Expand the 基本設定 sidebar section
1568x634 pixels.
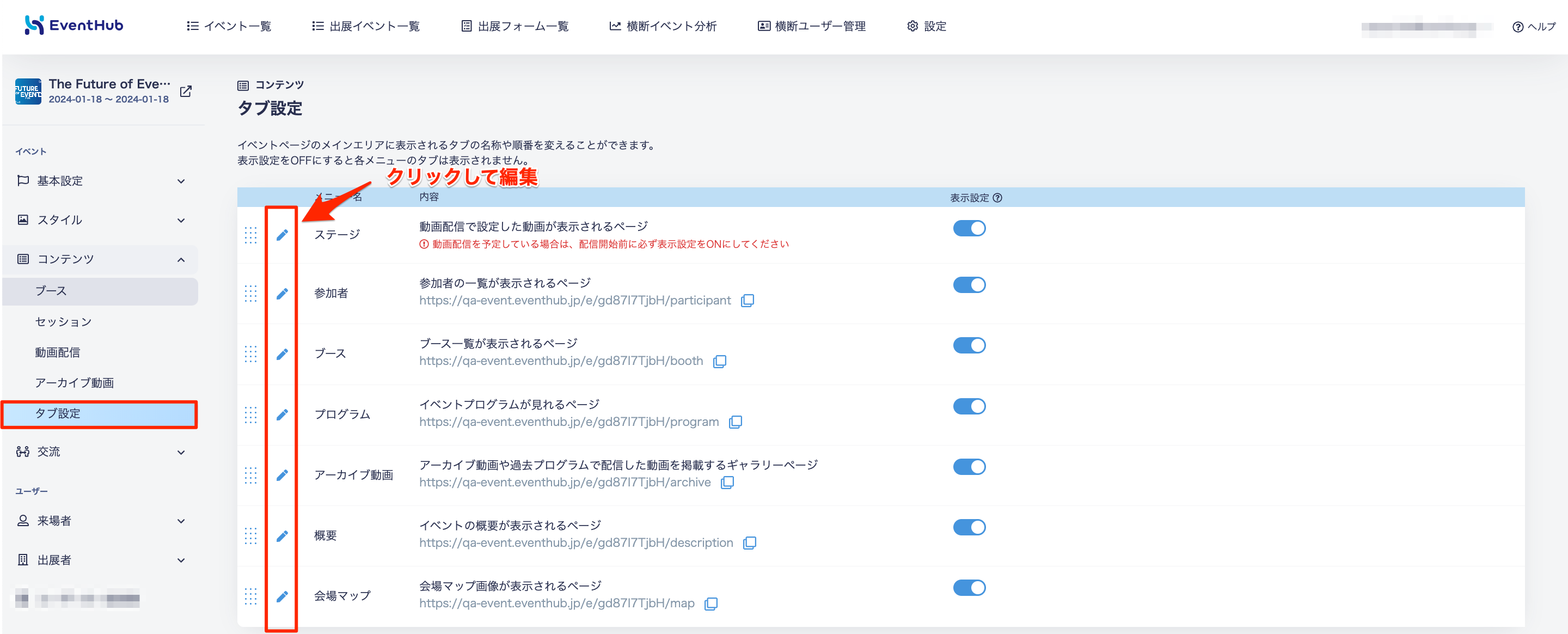(x=100, y=181)
